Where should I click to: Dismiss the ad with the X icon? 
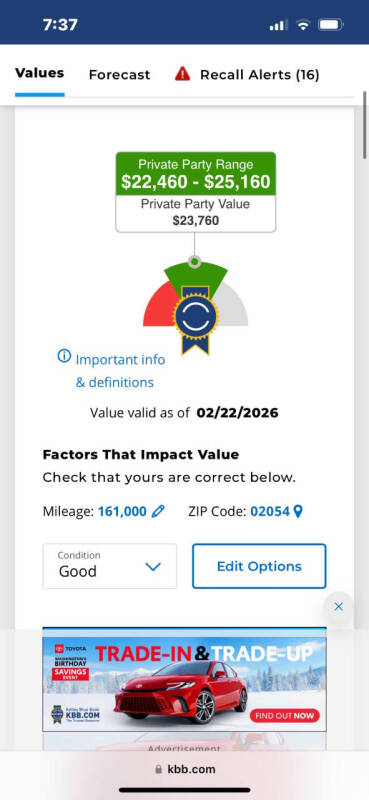click(338, 607)
